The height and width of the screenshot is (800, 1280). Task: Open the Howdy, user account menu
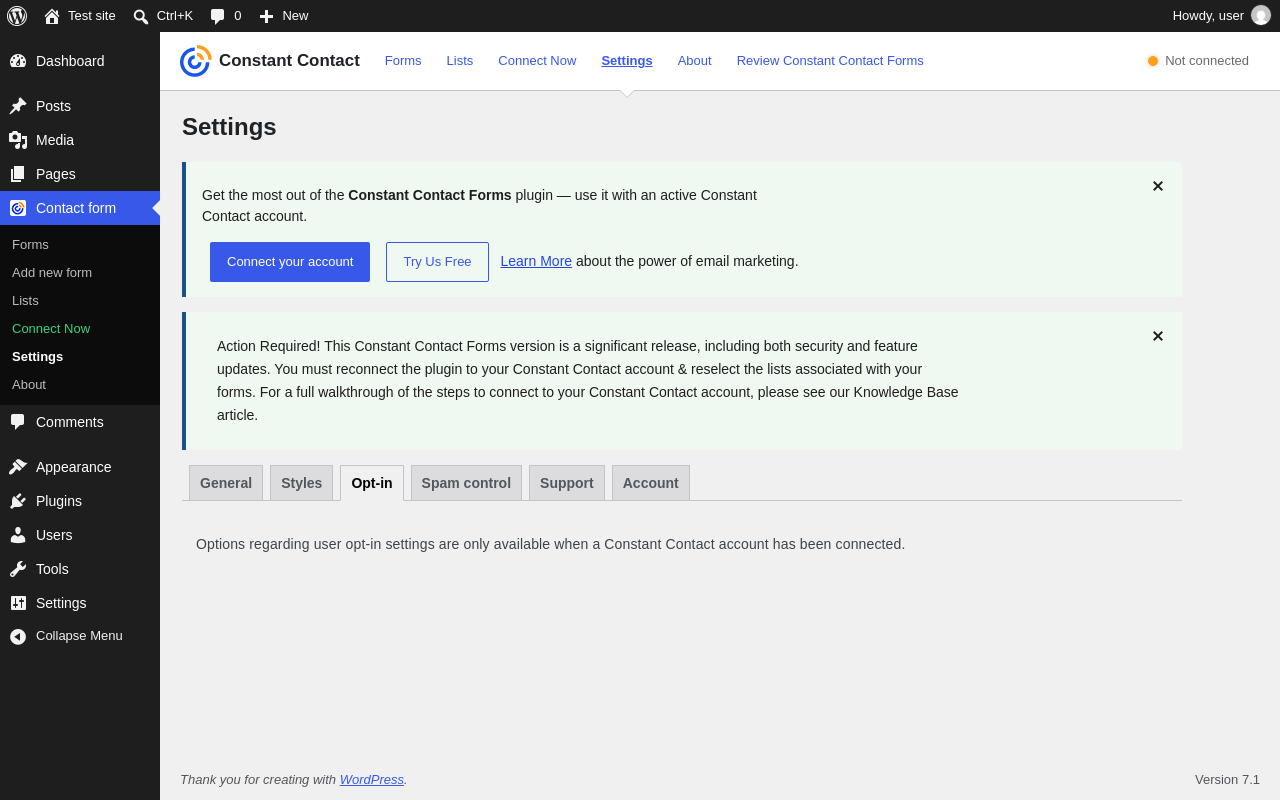pyautogui.click(x=1221, y=15)
